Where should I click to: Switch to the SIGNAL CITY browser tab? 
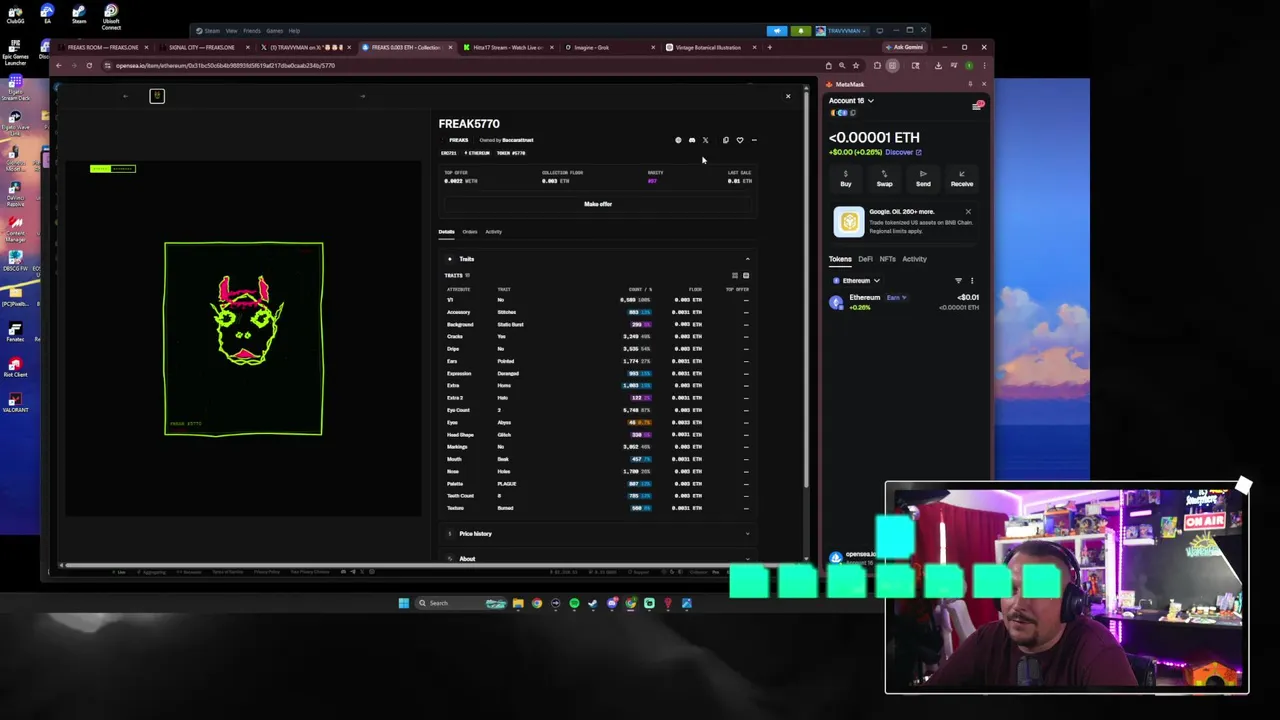pos(203,47)
